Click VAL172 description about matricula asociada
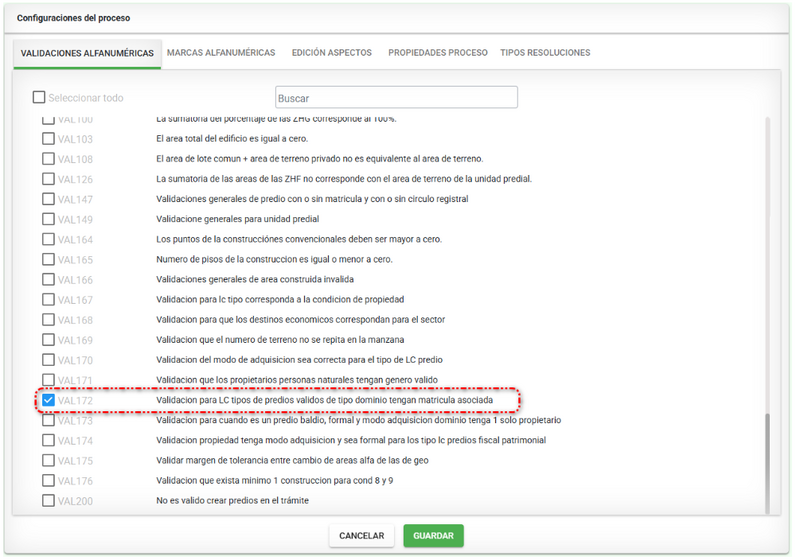This screenshot has height=560, width=800. point(324,400)
